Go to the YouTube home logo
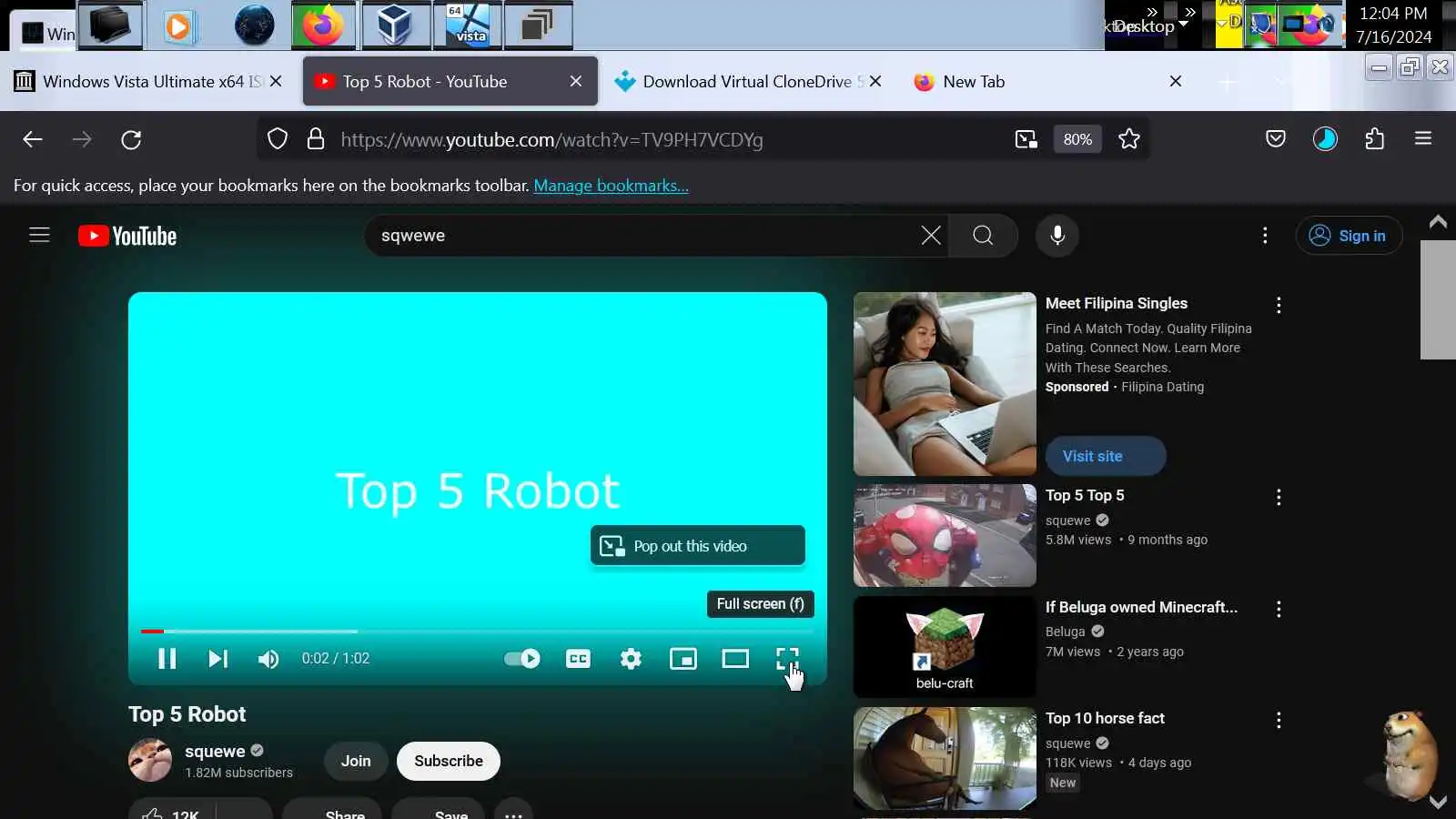Viewport: 1456px width, 819px height. (x=127, y=236)
